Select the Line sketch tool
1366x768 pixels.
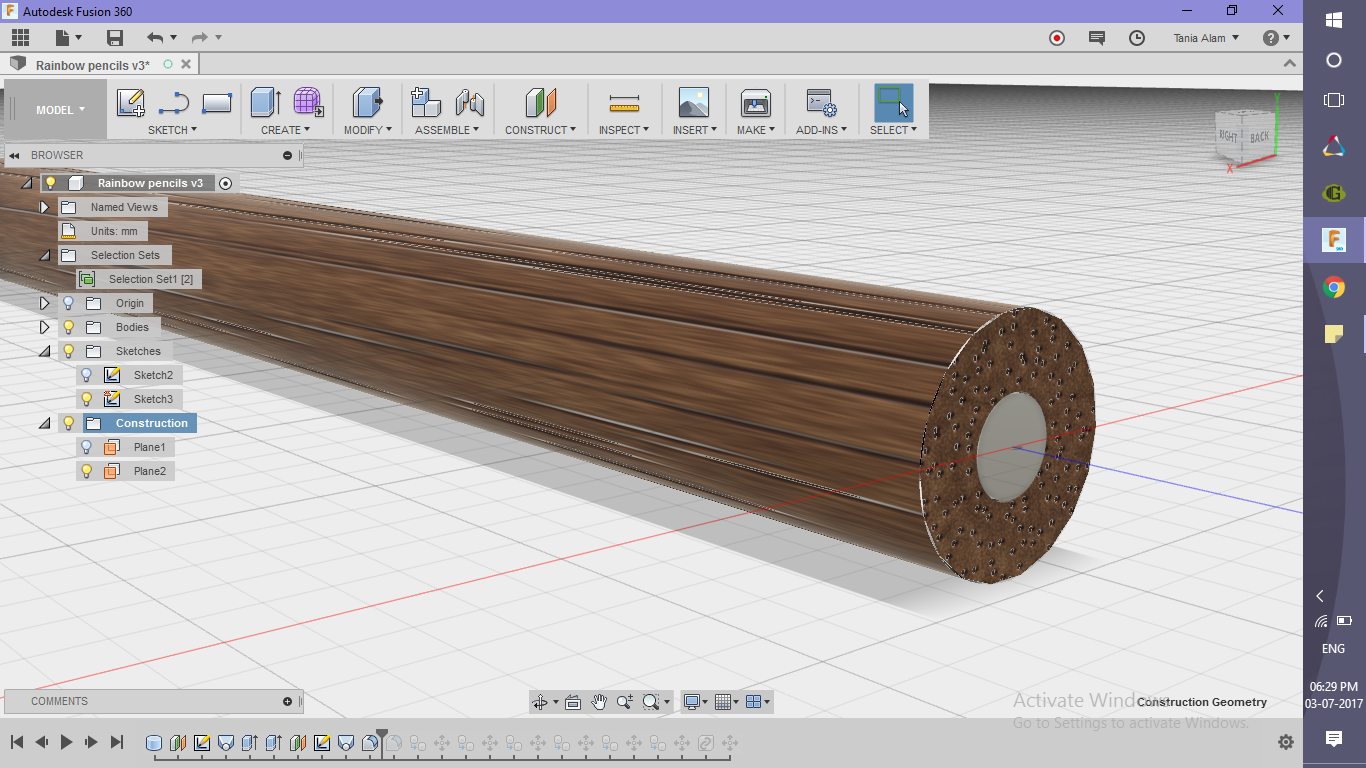[x=174, y=103]
